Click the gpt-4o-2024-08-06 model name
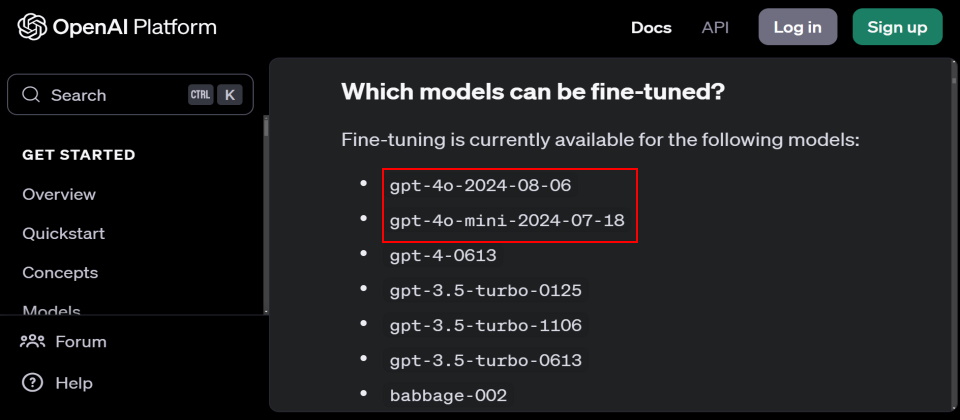The width and height of the screenshot is (960, 420). click(x=480, y=186)
